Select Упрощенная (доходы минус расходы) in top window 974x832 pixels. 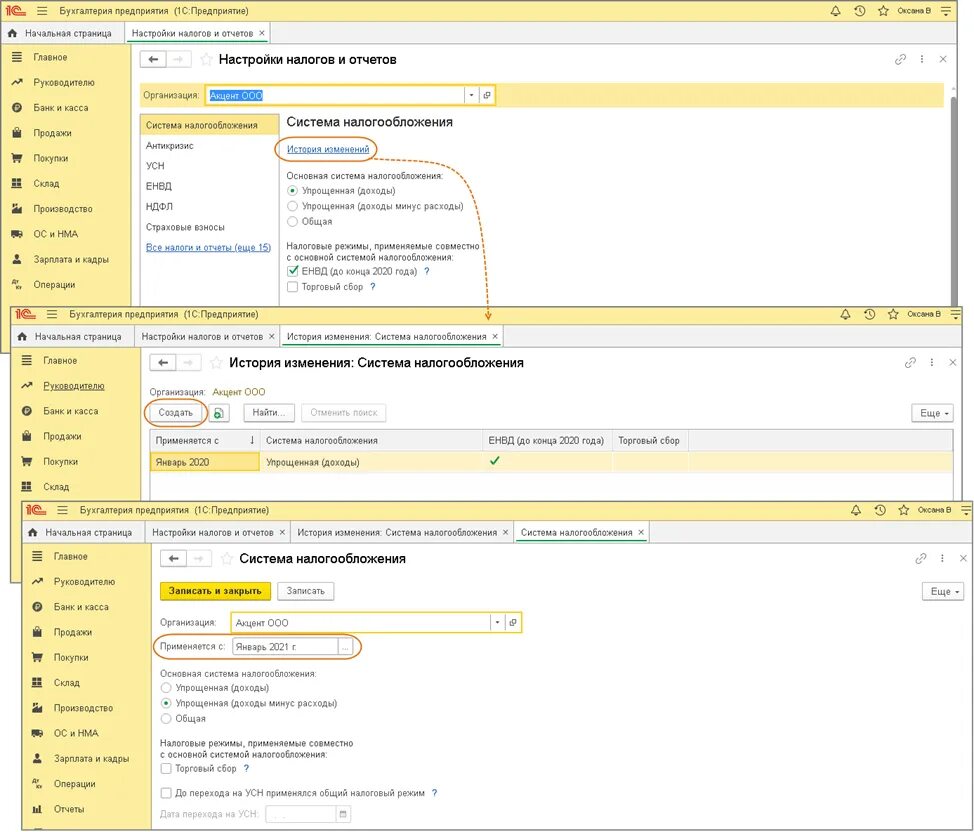(293, 206)
